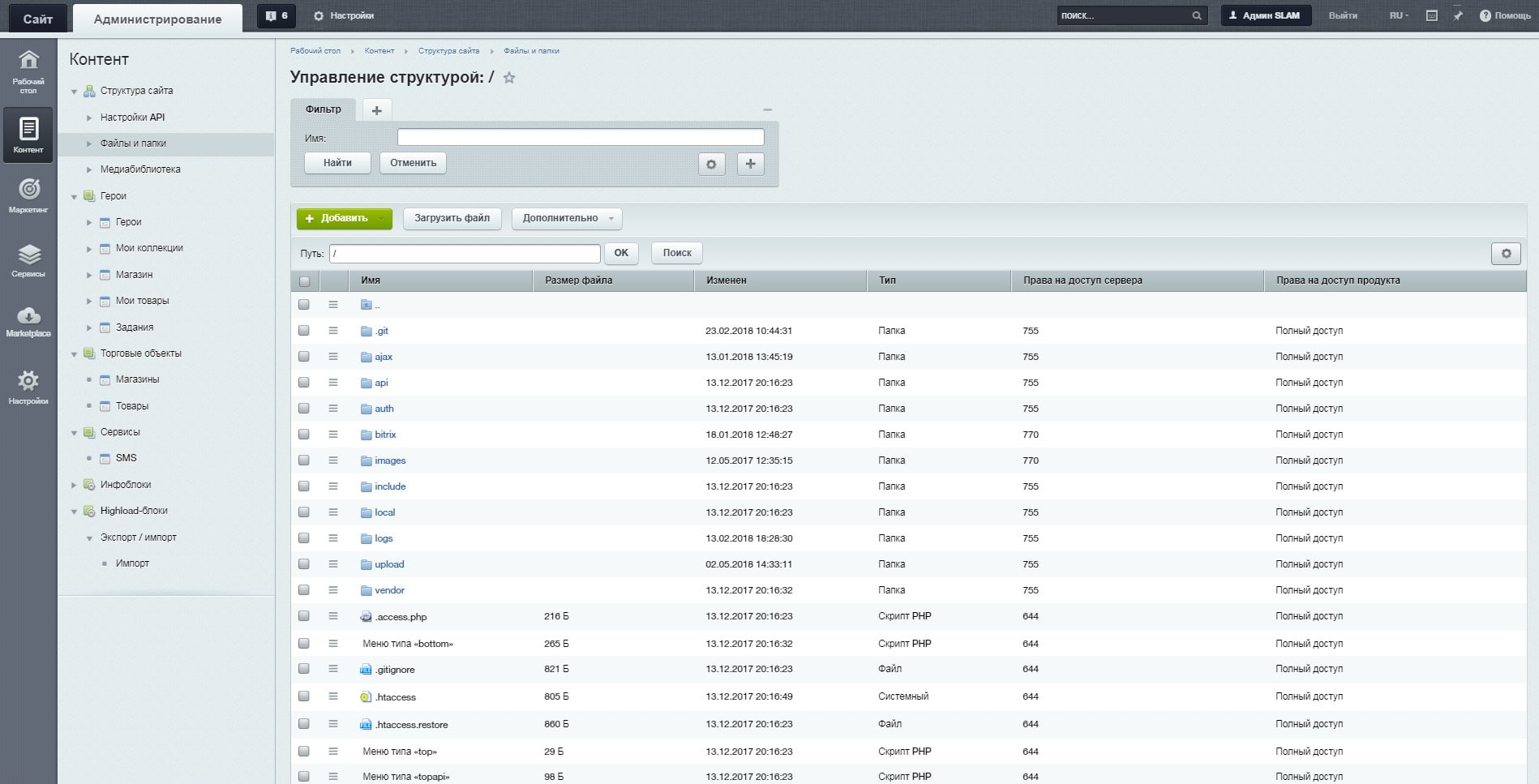1539x784 pixels.
Task: Check the box for ajax folder
Action: pos(304,357)
